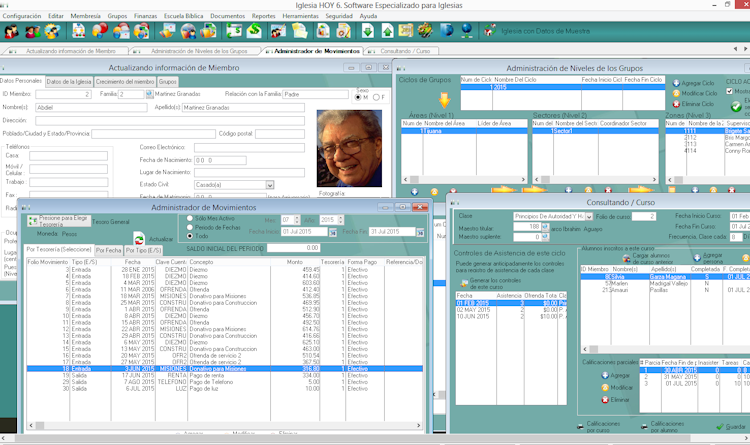The image size is (750, 445).
Task: Choose the F radio button for Sexo
Action: (x=377, y=97)
